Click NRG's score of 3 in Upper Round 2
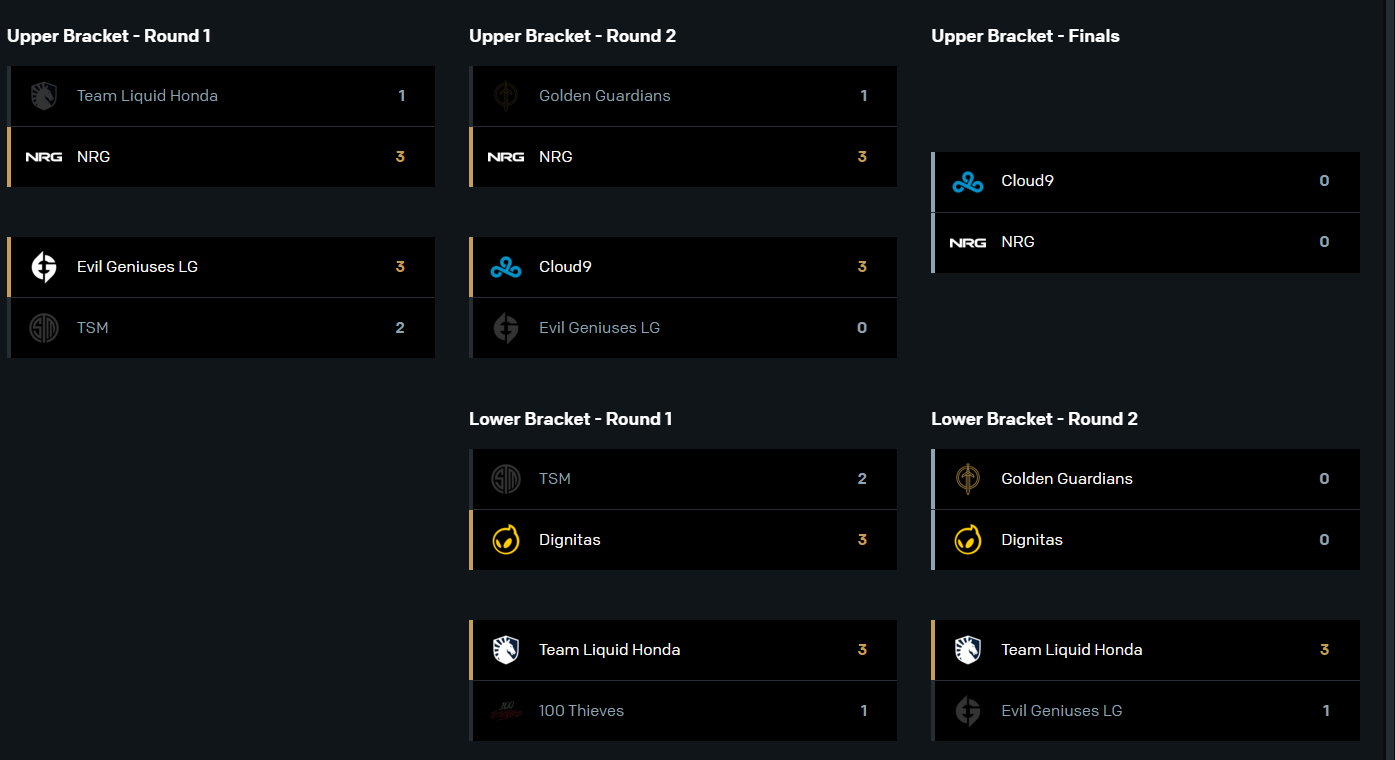The image size is (1395, 760). click(862, 157)
